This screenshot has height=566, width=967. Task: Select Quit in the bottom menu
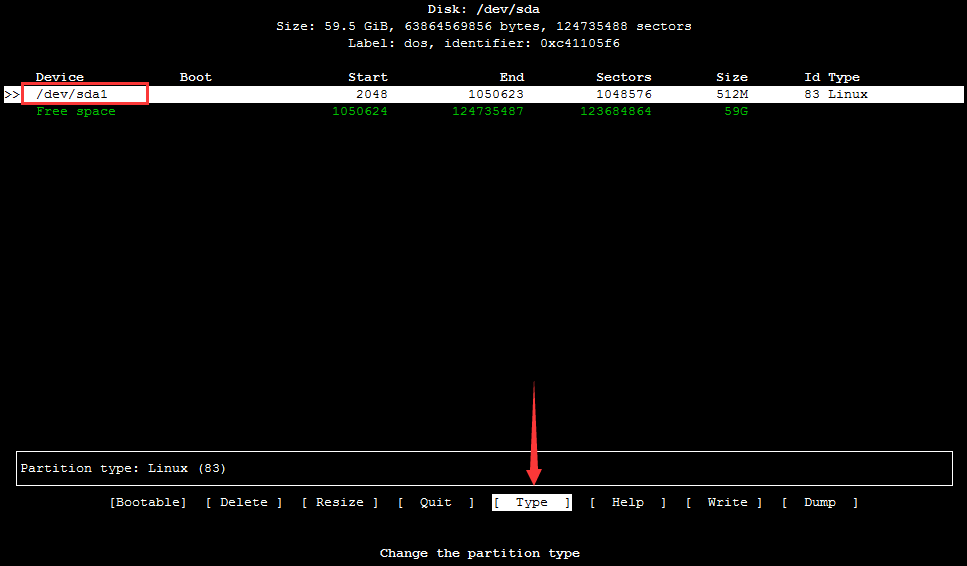(x=436, y=502)
